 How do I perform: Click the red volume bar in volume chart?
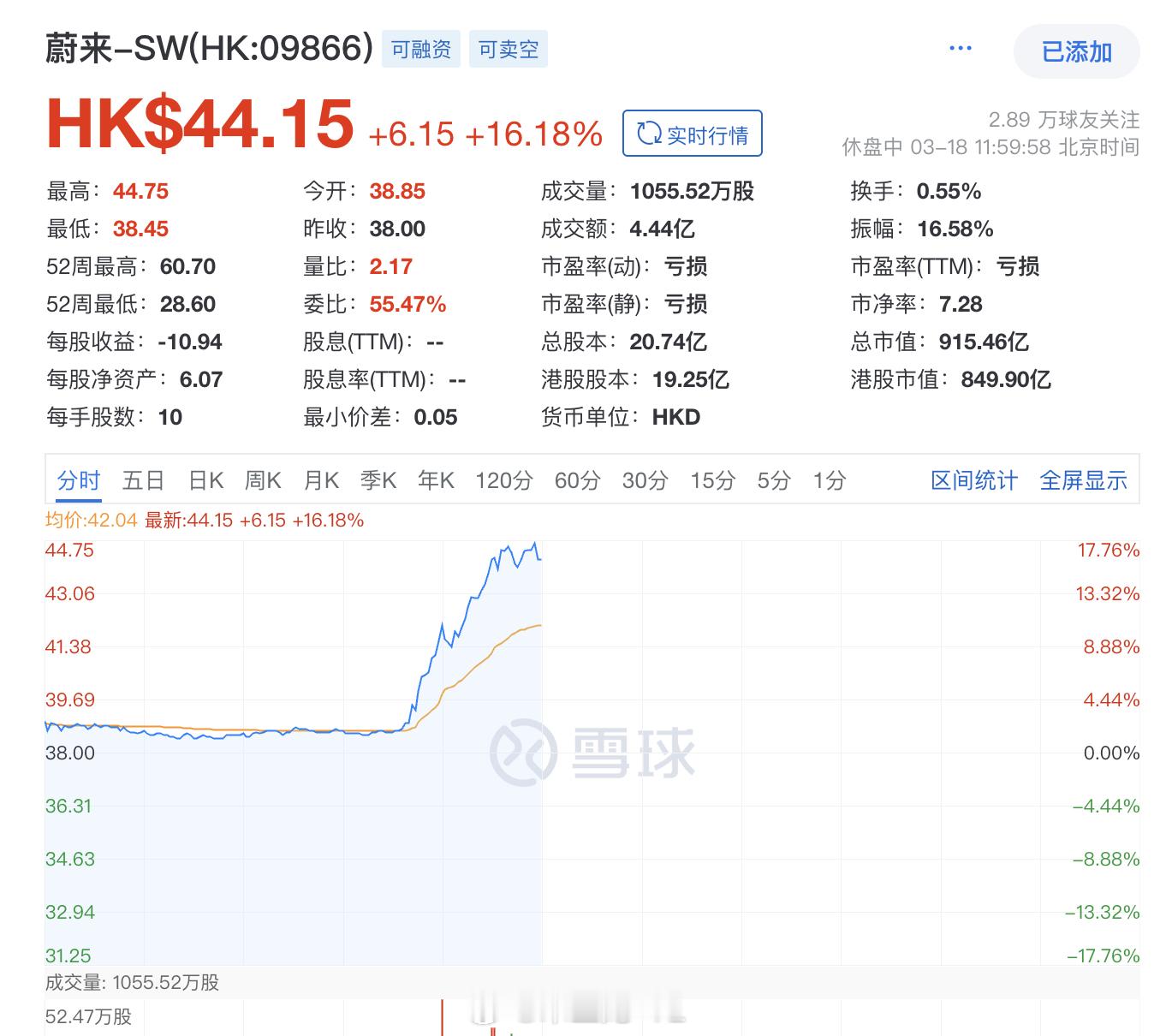click(x=442, y=1017)
